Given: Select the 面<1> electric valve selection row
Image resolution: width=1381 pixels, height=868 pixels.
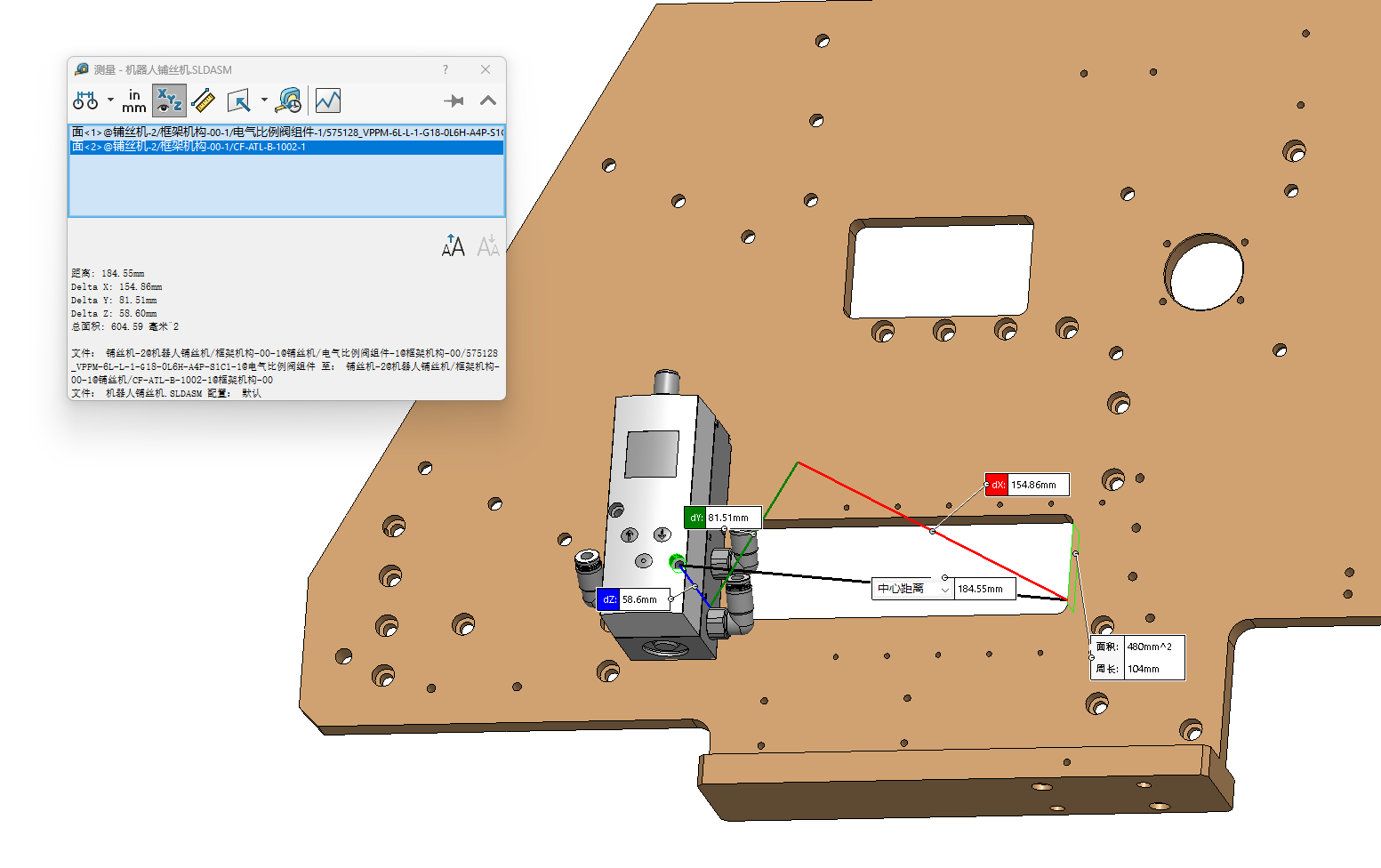Looking at the screenshot, I should pos(286,133).
